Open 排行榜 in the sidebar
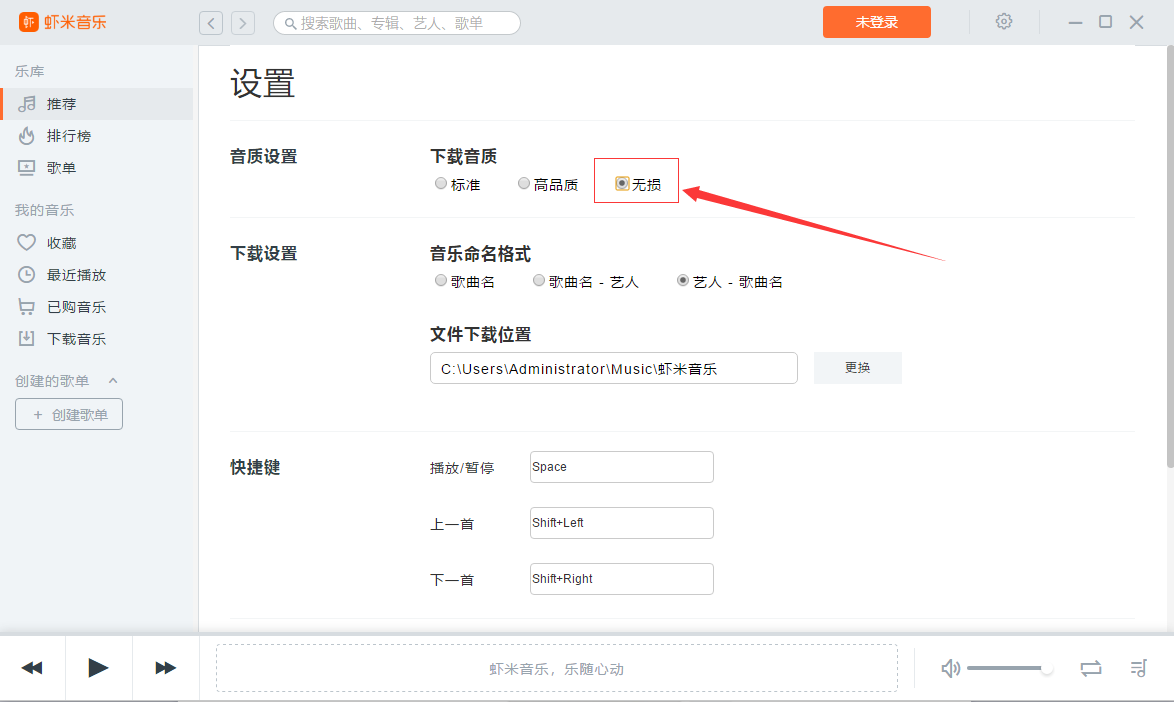The height and width of the screenshot is (702, 1174). coord(97,135)
